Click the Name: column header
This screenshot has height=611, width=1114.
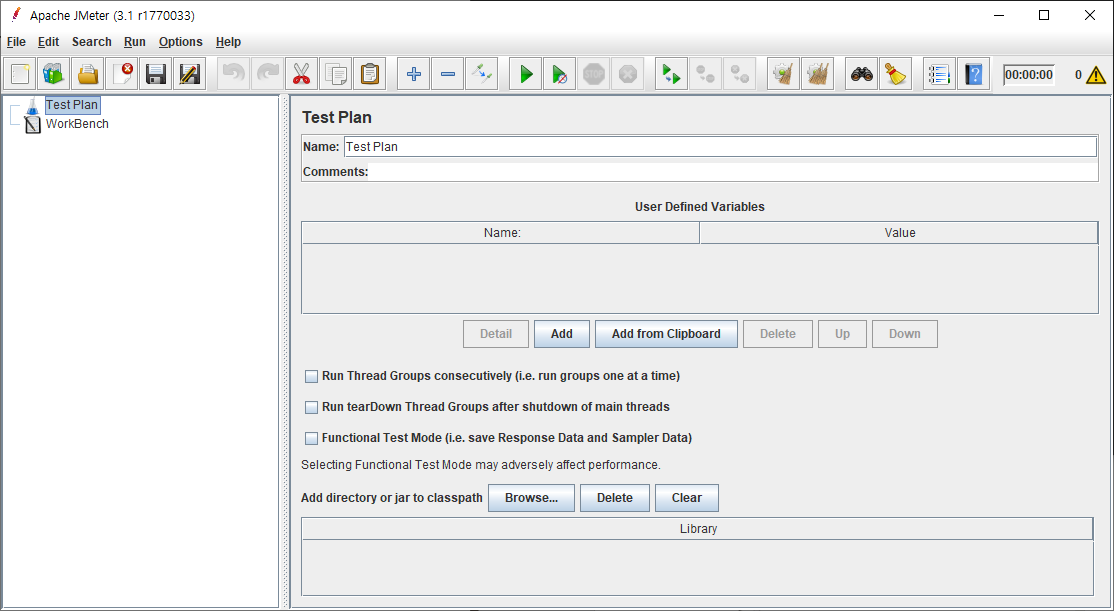501,233
